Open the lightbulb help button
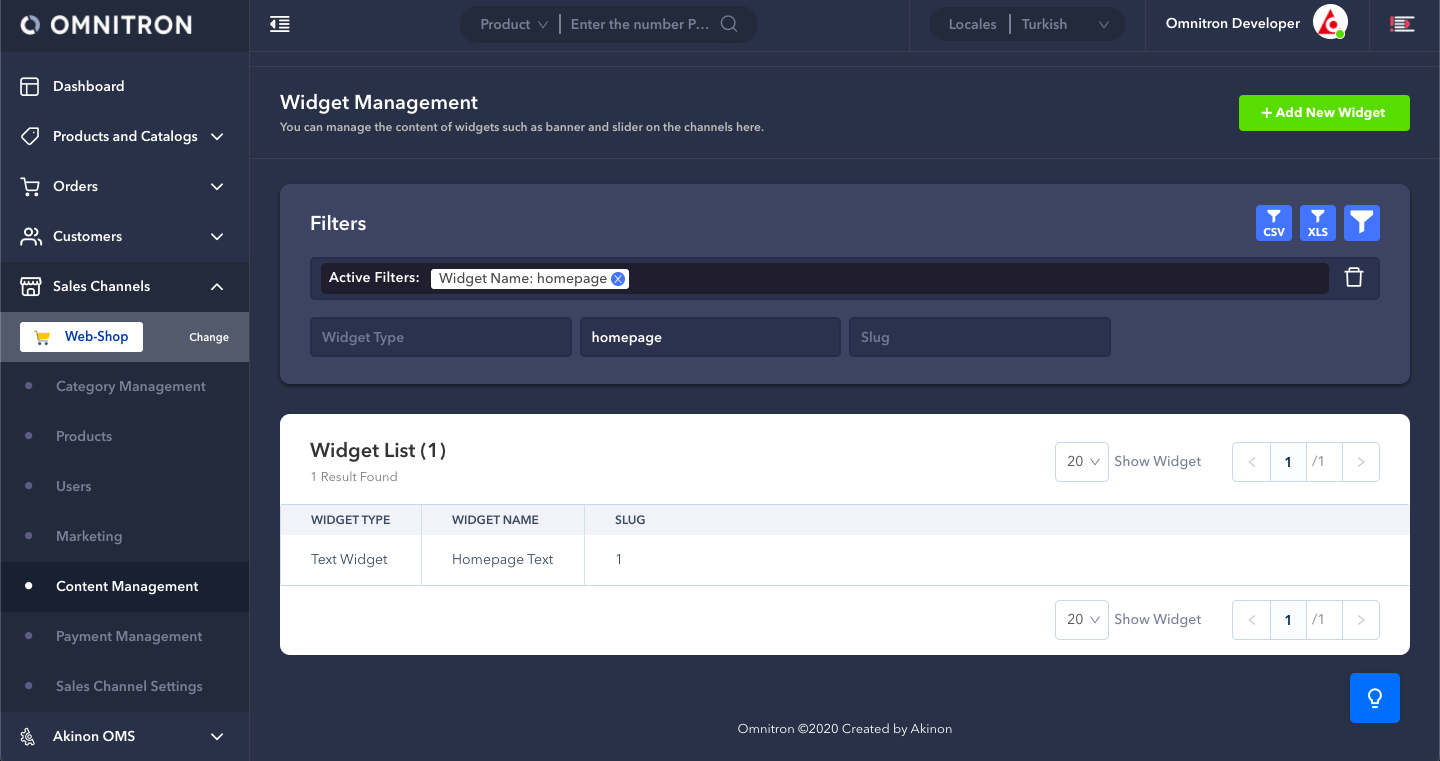The image size is (1440, 761). (x=1374, y=698)
